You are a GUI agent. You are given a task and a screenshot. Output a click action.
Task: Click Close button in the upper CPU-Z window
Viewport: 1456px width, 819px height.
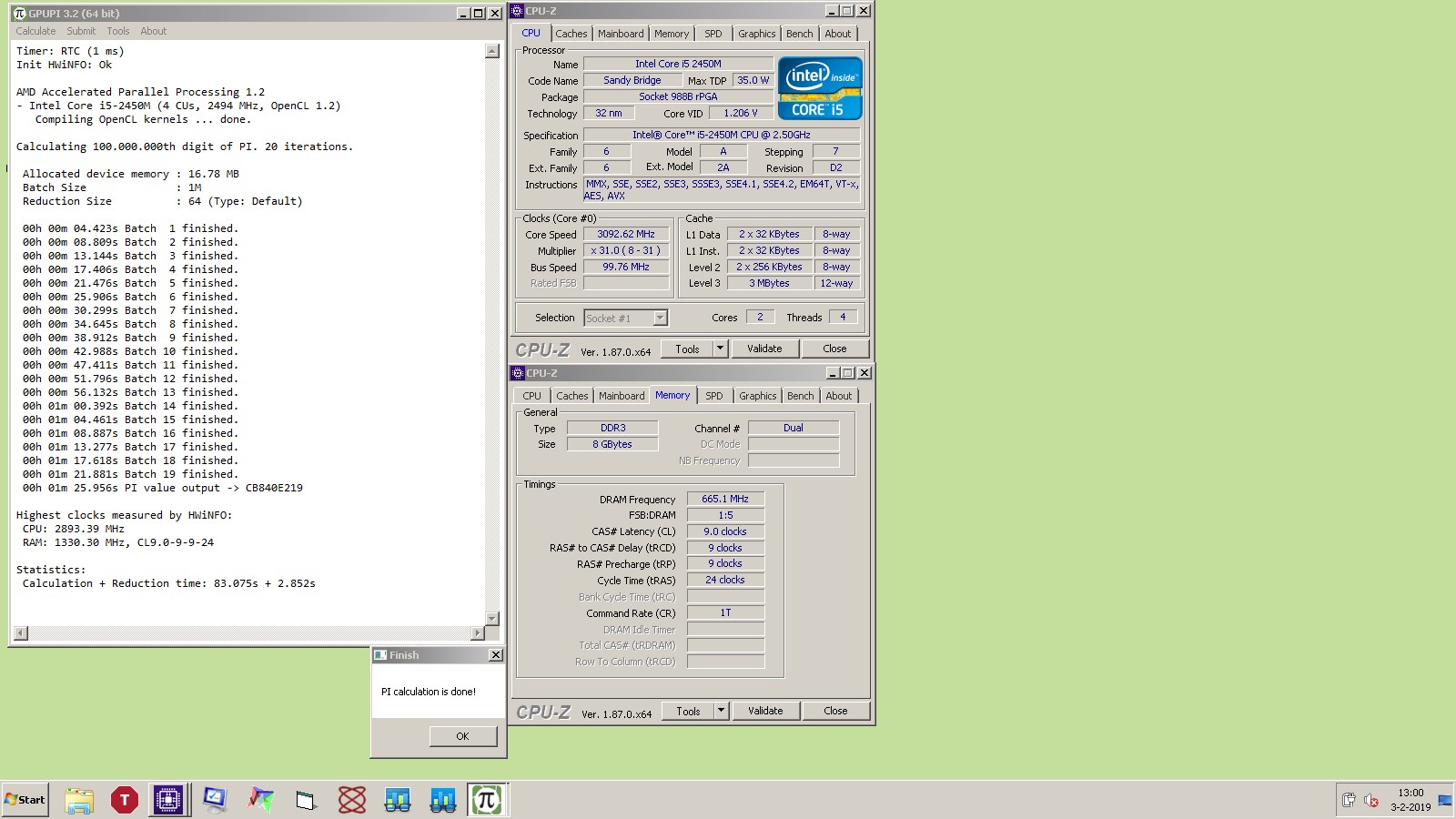(834, 349)
